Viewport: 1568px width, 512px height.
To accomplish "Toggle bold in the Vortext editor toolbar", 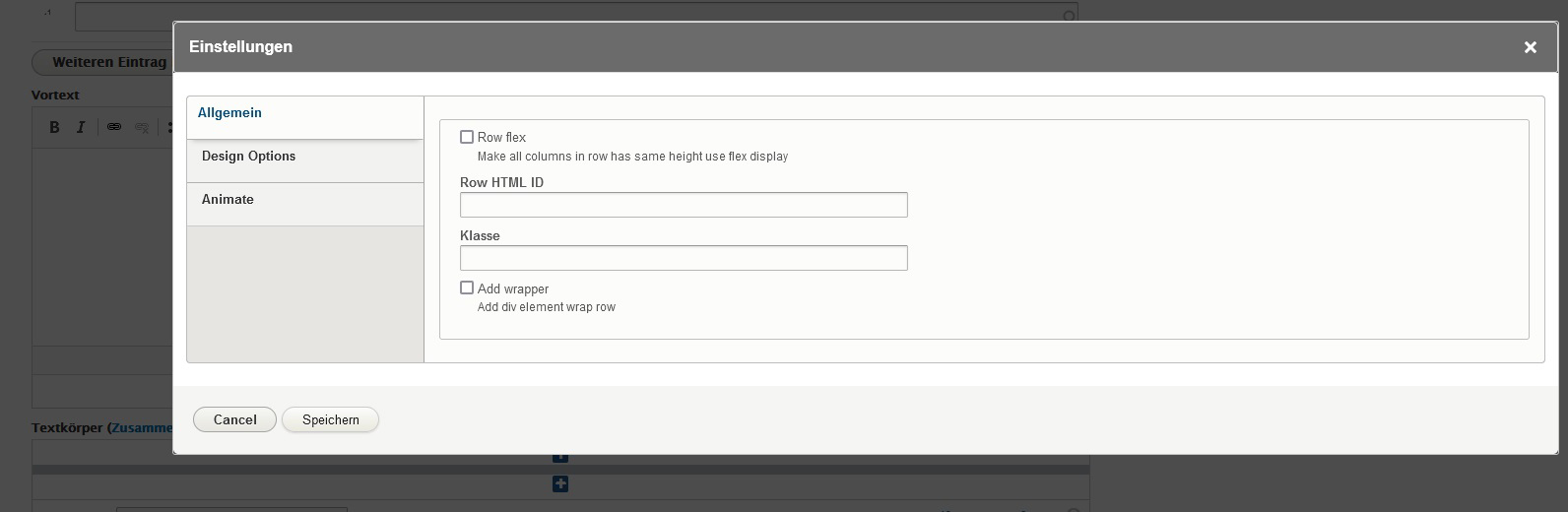I will pyautogui.click(x=55, y=127).
